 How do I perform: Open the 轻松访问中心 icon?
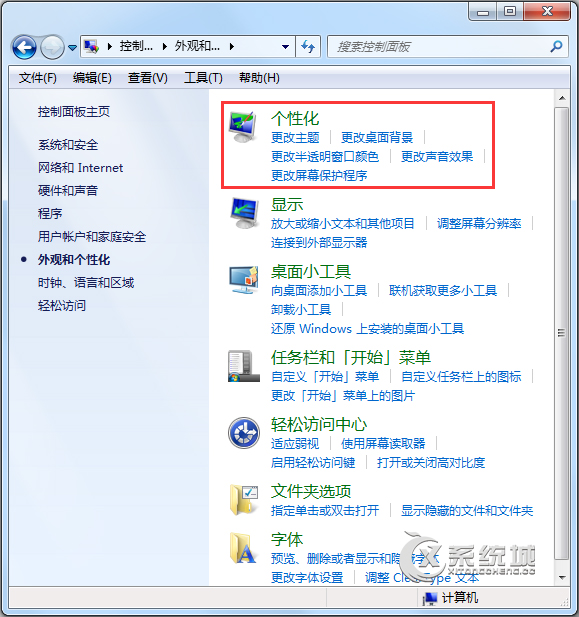click(244, 433)
